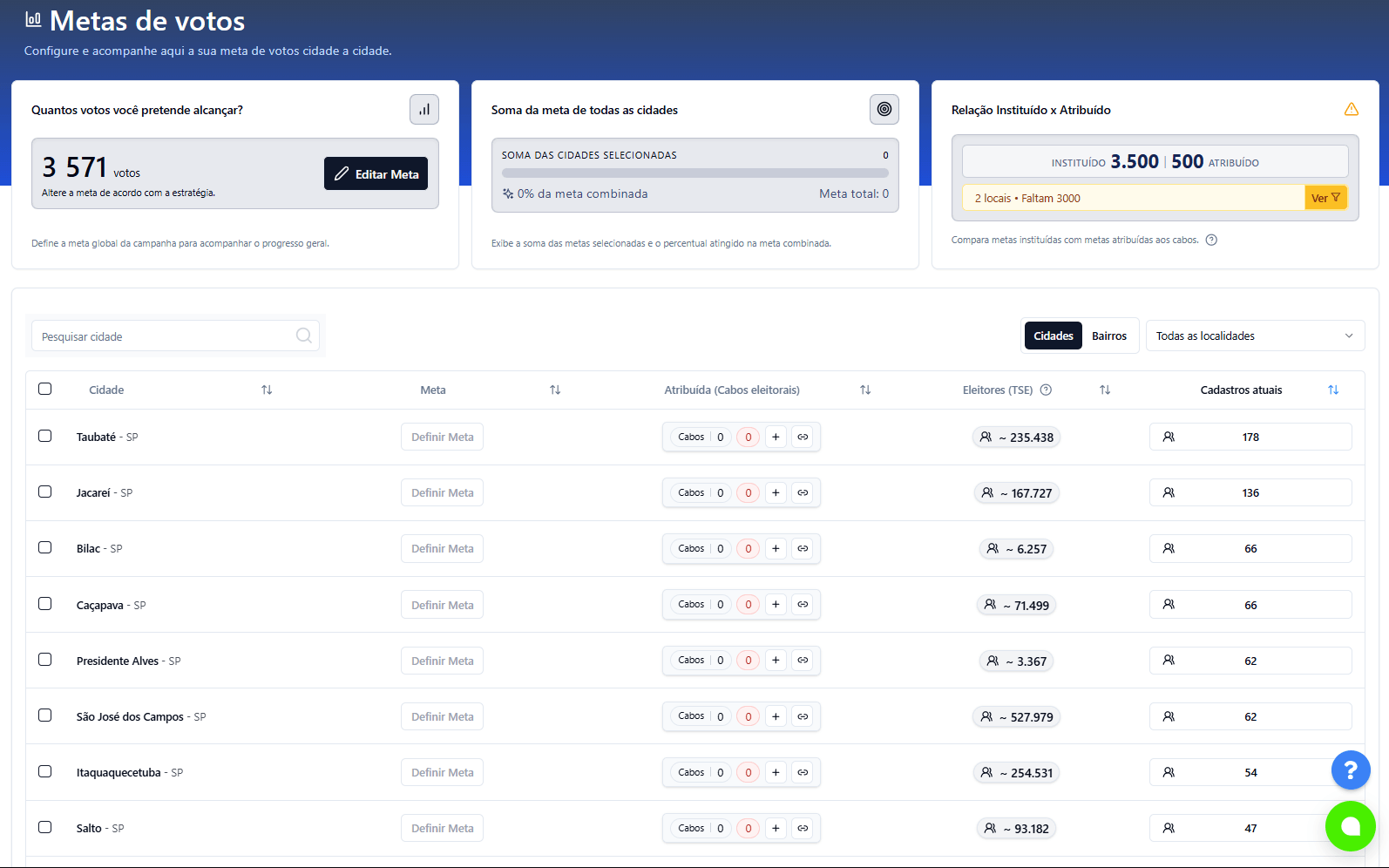Screen dimensions: 1389x868
Task: Click the Editar Meta button
Action: (x=376, y=173)
